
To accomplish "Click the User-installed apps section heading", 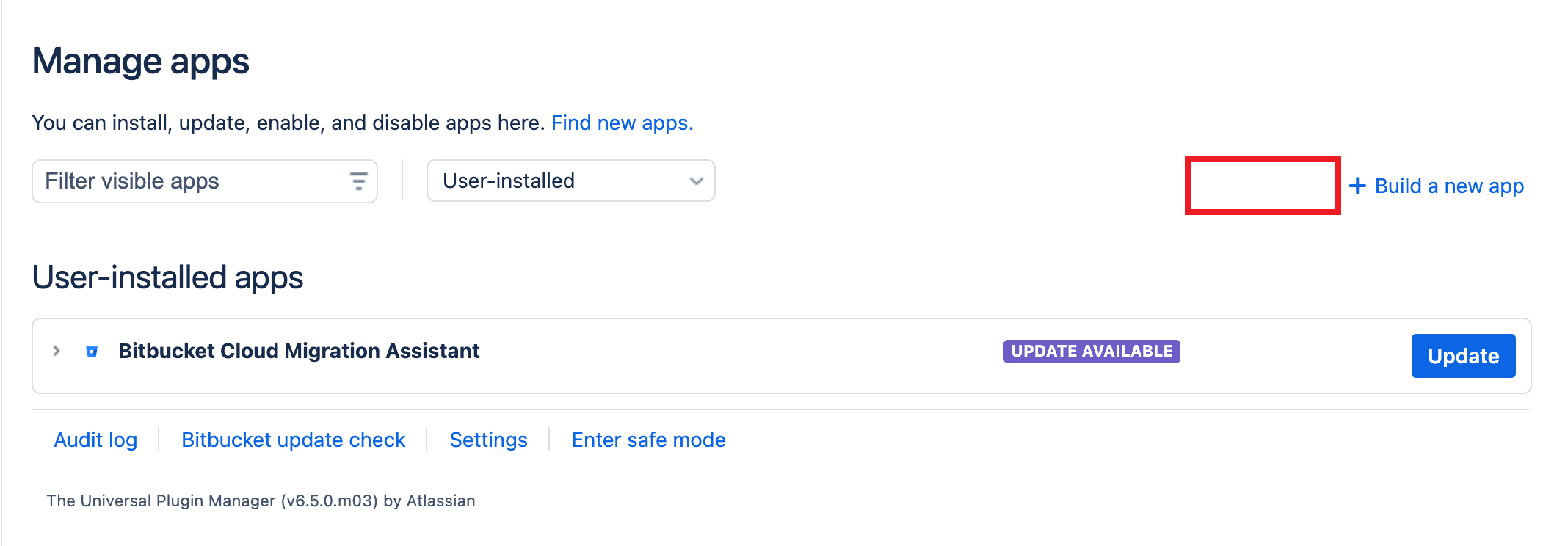I will click(x=167, y=278).
